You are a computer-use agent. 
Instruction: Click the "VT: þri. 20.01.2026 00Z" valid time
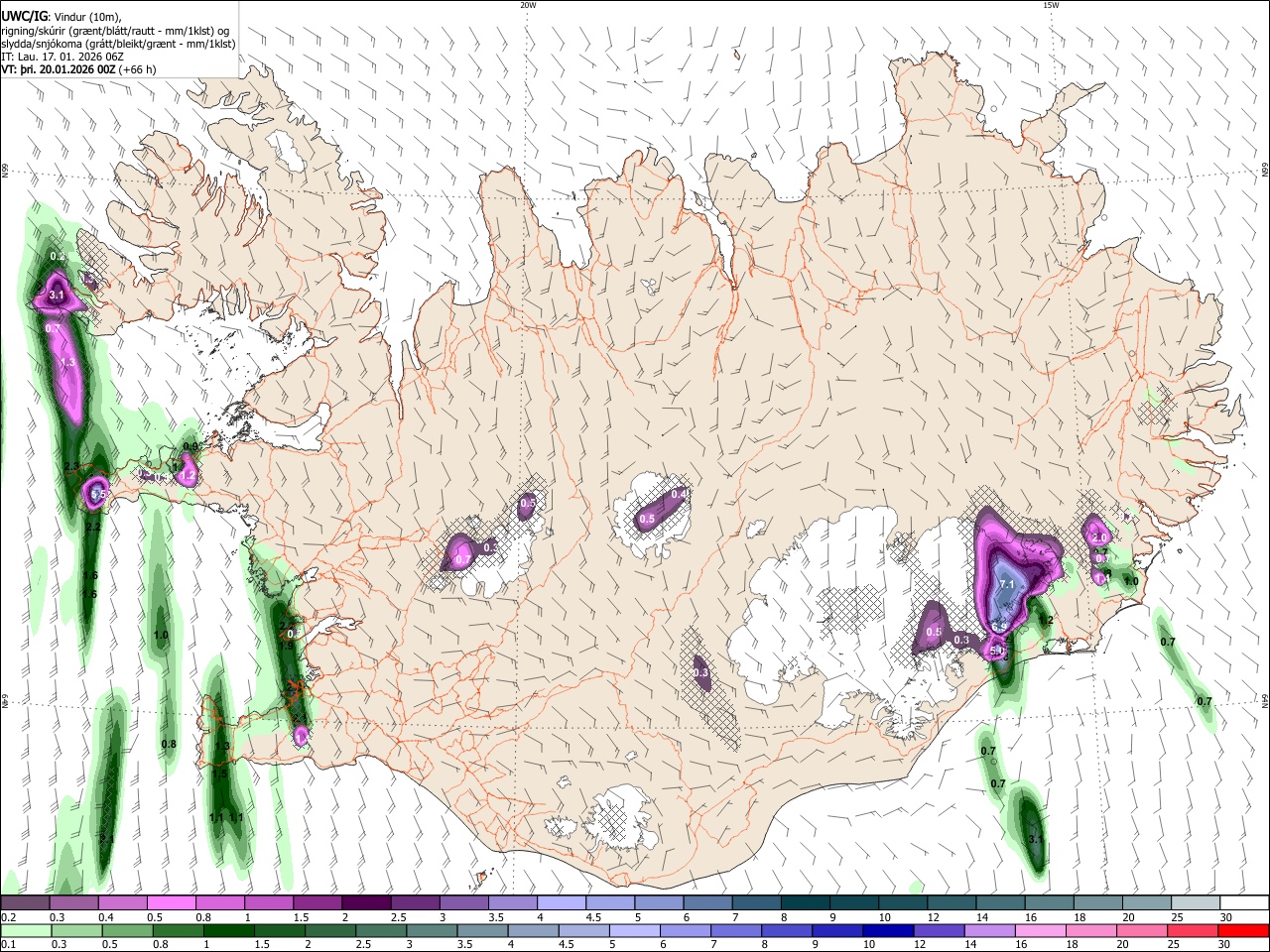59,69
